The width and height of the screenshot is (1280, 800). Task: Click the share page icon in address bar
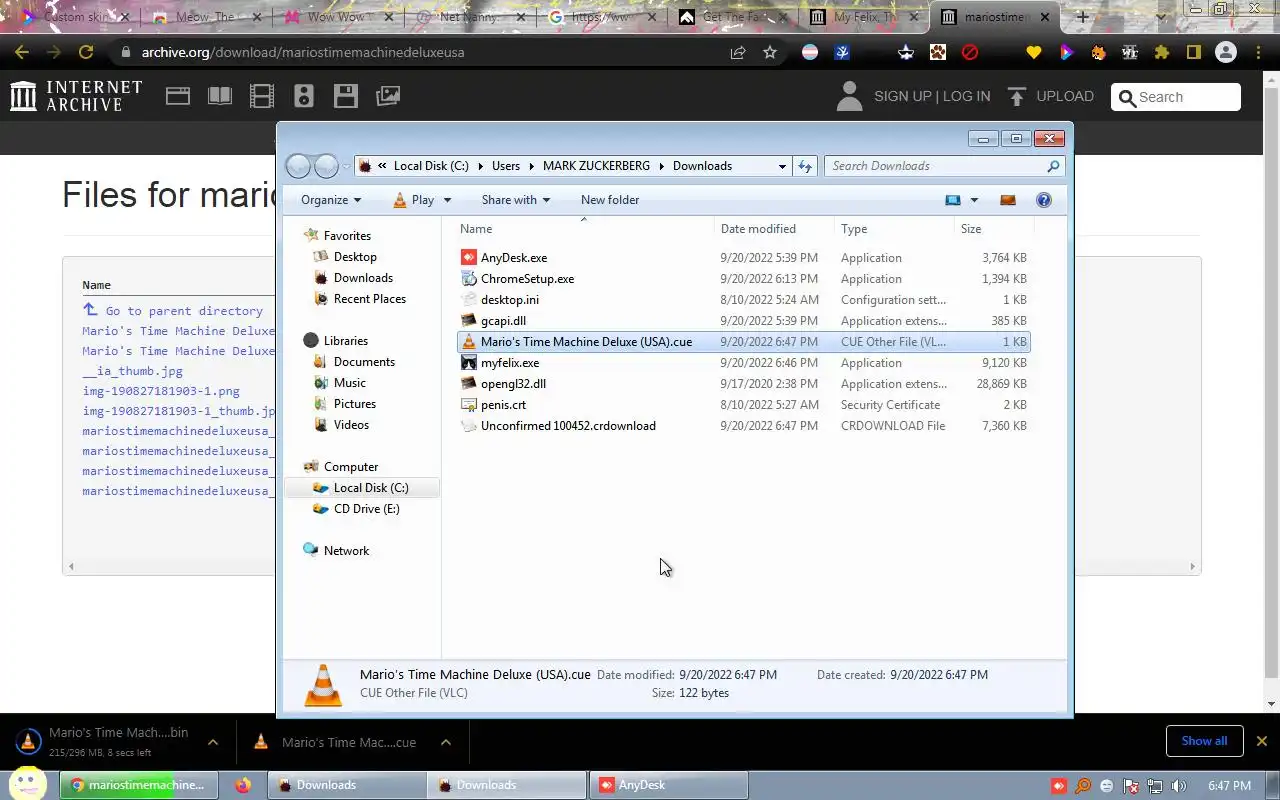[738, 52]
